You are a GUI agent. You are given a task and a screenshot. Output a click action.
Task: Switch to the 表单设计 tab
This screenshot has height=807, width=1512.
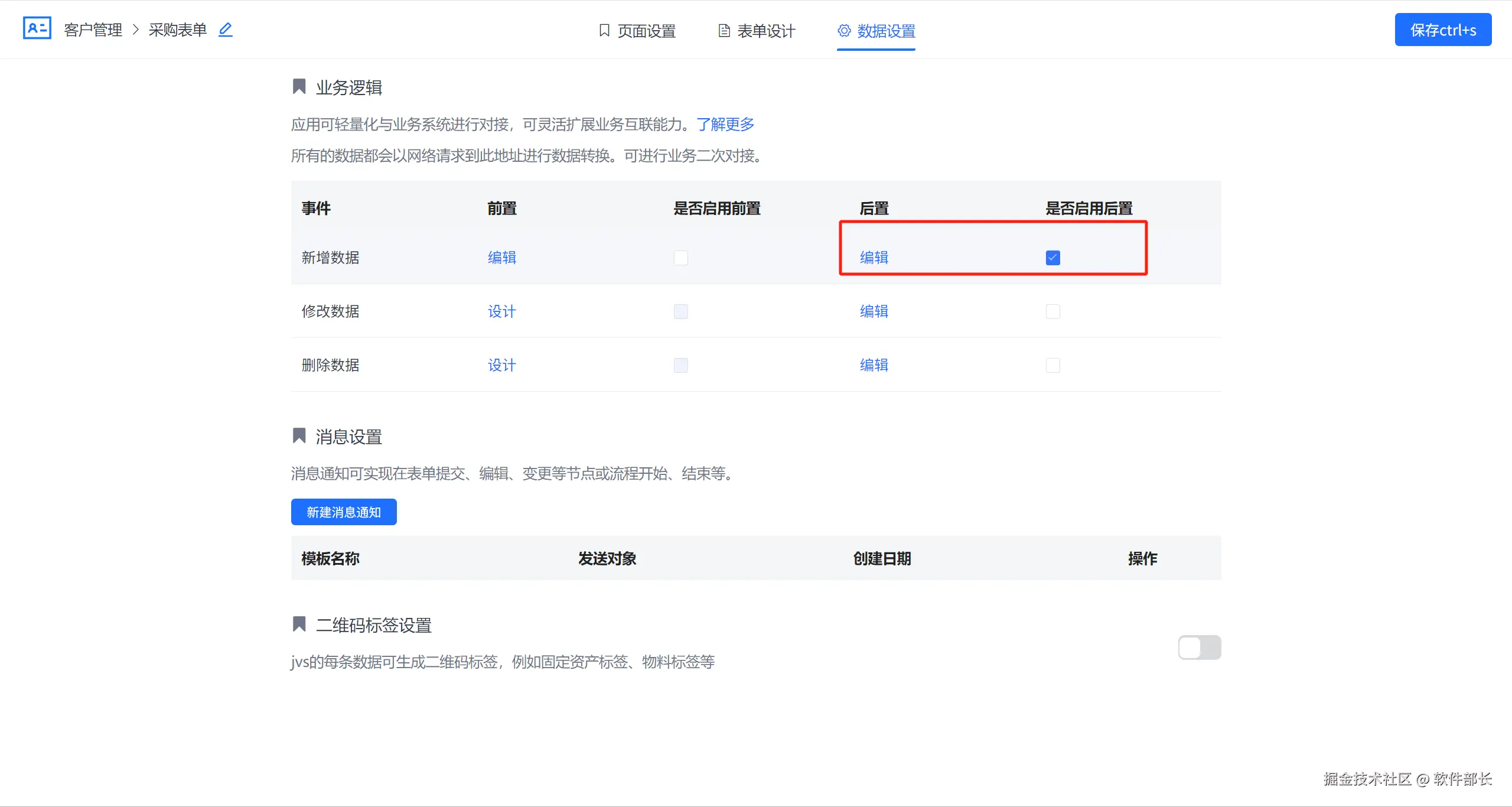pos(765,31)
